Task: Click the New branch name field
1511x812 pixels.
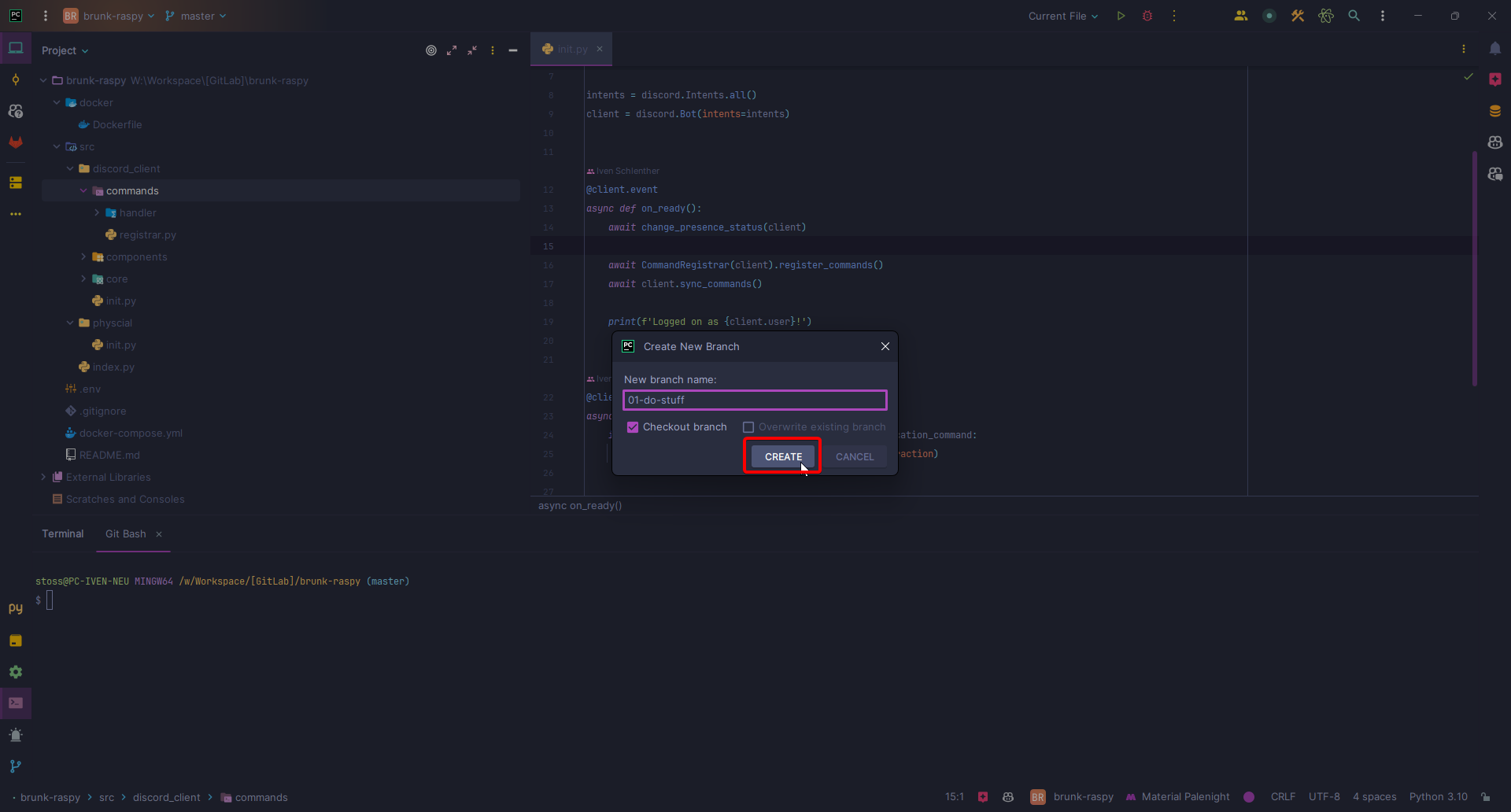Action: 754,400
